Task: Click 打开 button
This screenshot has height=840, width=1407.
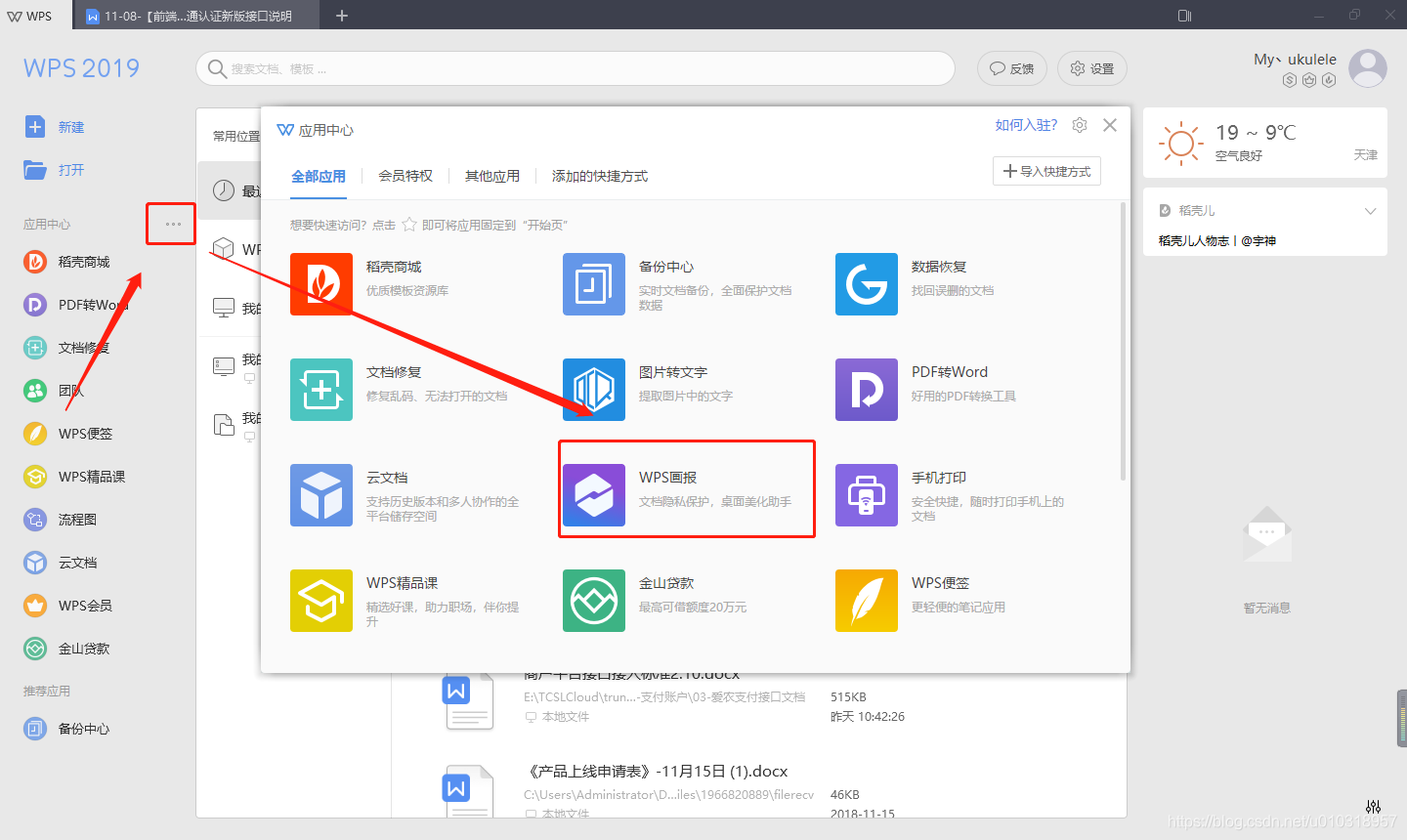Action: point(55,170)
